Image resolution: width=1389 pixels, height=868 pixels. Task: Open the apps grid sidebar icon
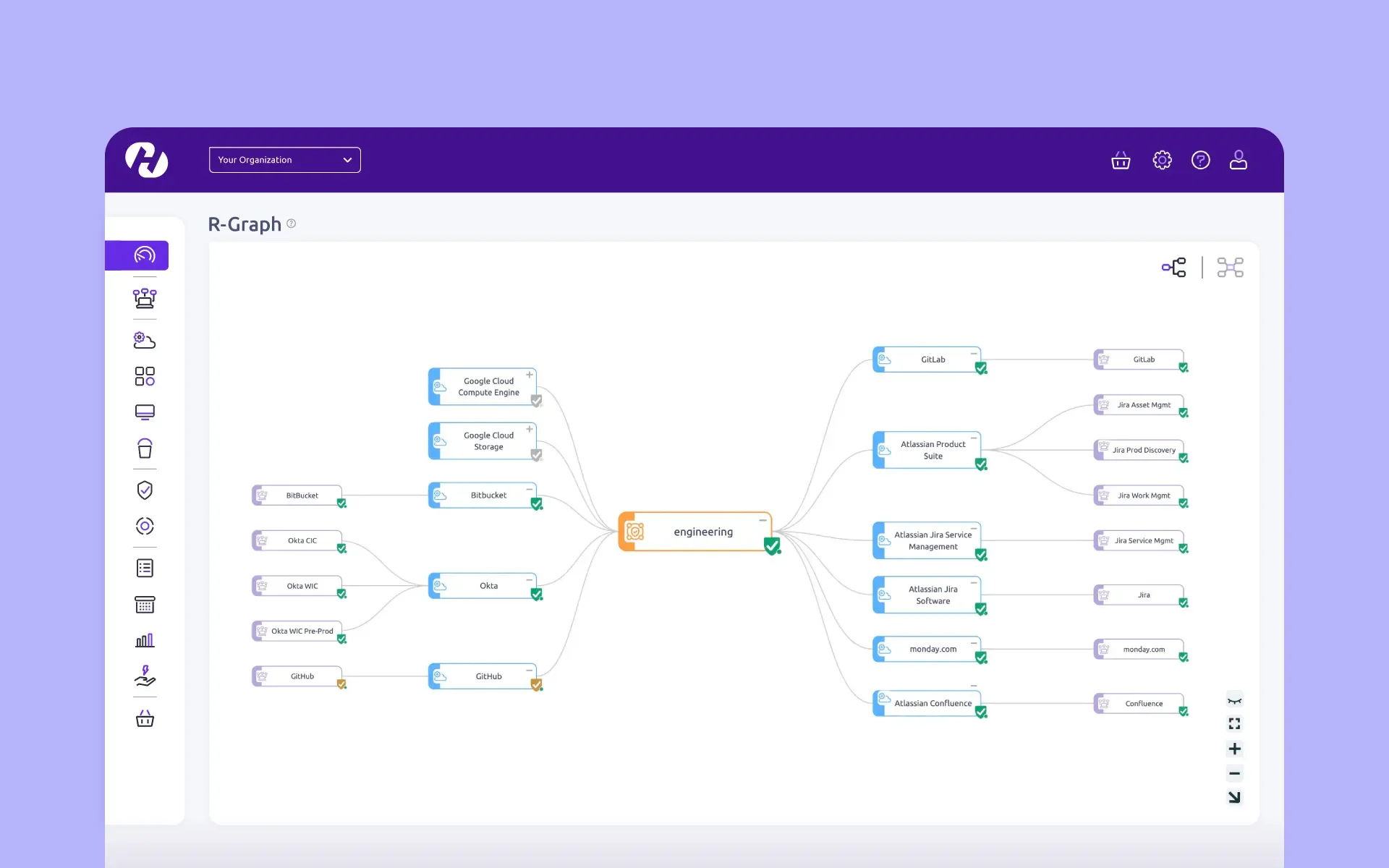tap(145, 376)
